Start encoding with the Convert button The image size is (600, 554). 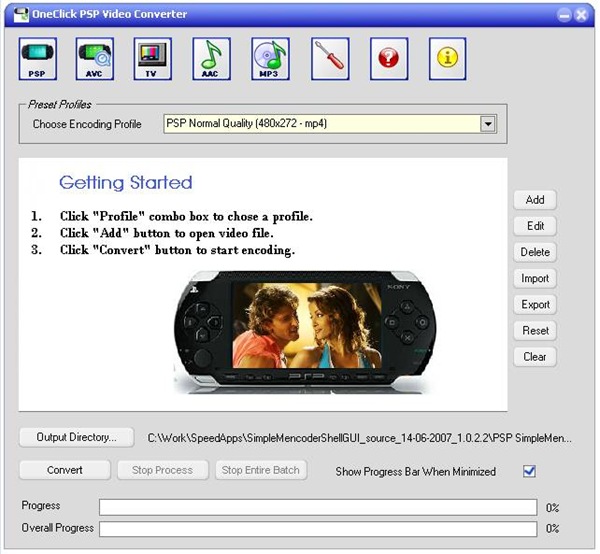(65, 470)
